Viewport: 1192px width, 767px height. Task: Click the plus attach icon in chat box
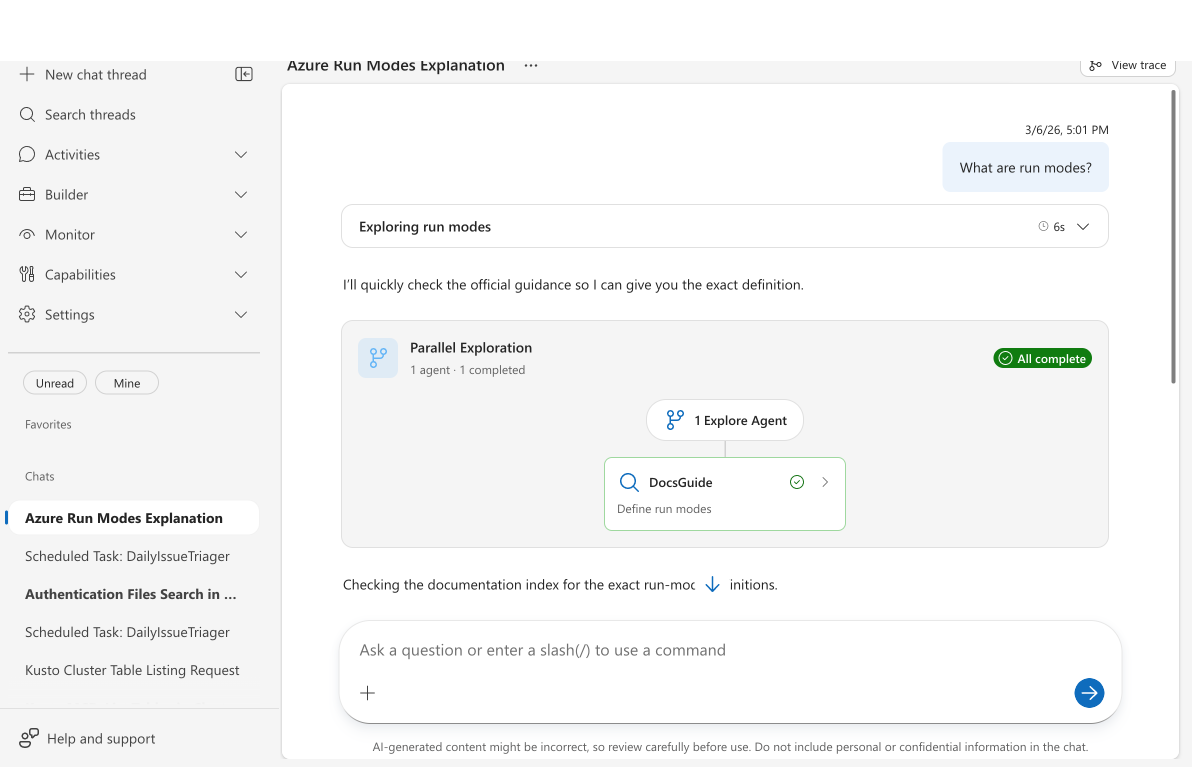pyautogui.click(x=368, y=693)
